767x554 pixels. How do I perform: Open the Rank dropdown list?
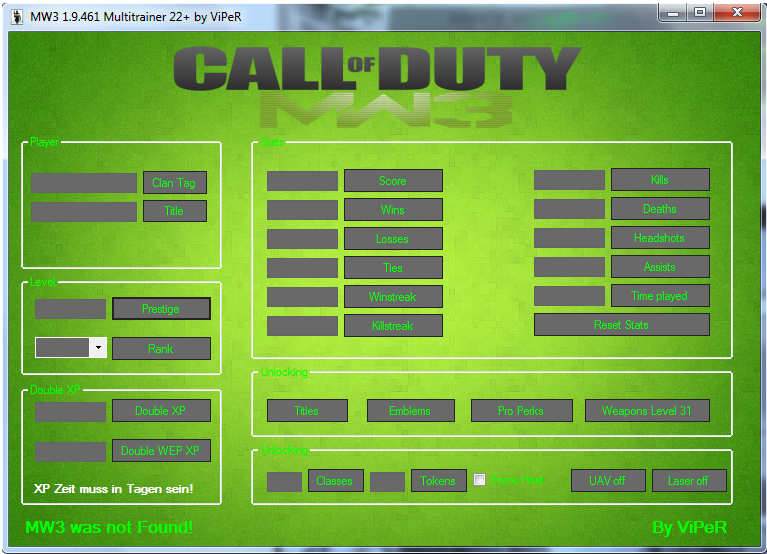click(x=98, y=348)
